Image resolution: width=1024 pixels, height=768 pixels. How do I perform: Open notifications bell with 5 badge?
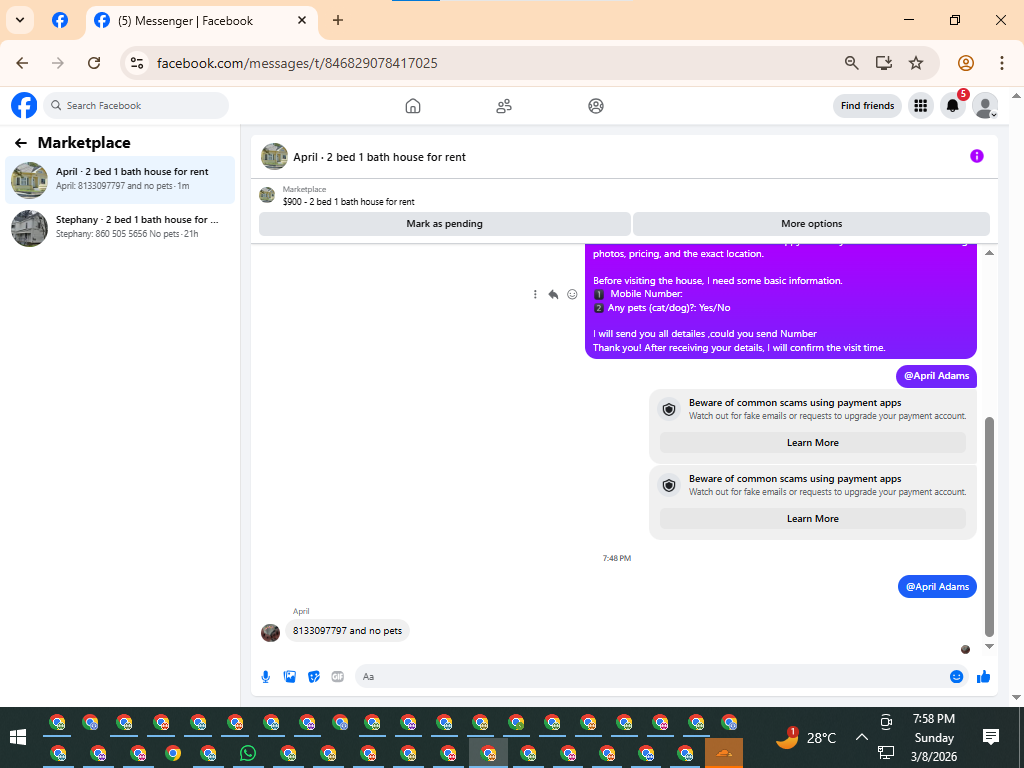953,106
